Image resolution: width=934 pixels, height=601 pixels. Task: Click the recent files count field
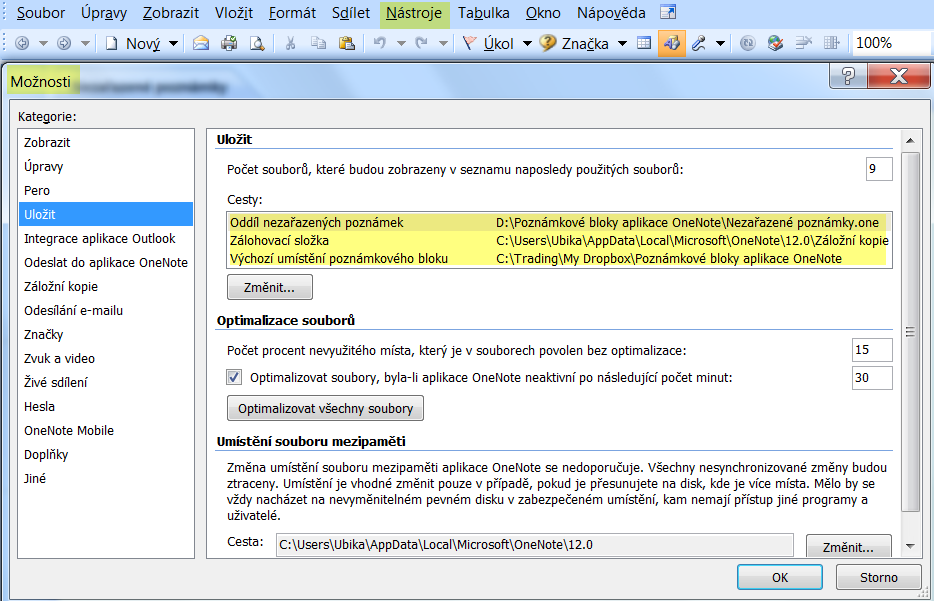pyautogui.click(x=878, y=169)
